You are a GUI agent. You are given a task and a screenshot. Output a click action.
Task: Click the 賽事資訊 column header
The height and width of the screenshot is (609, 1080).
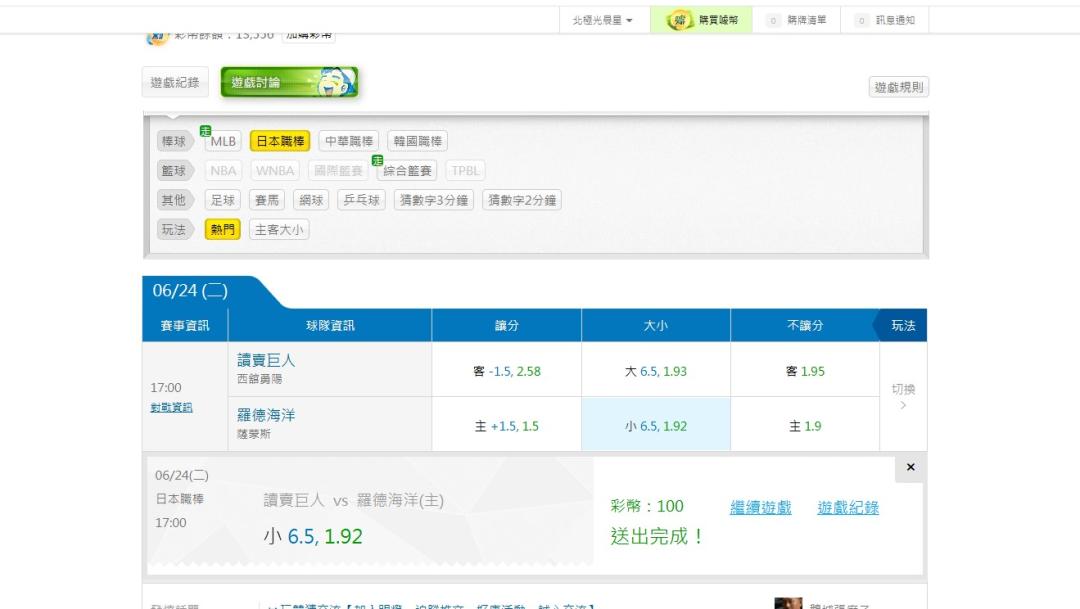coord(185,326)
